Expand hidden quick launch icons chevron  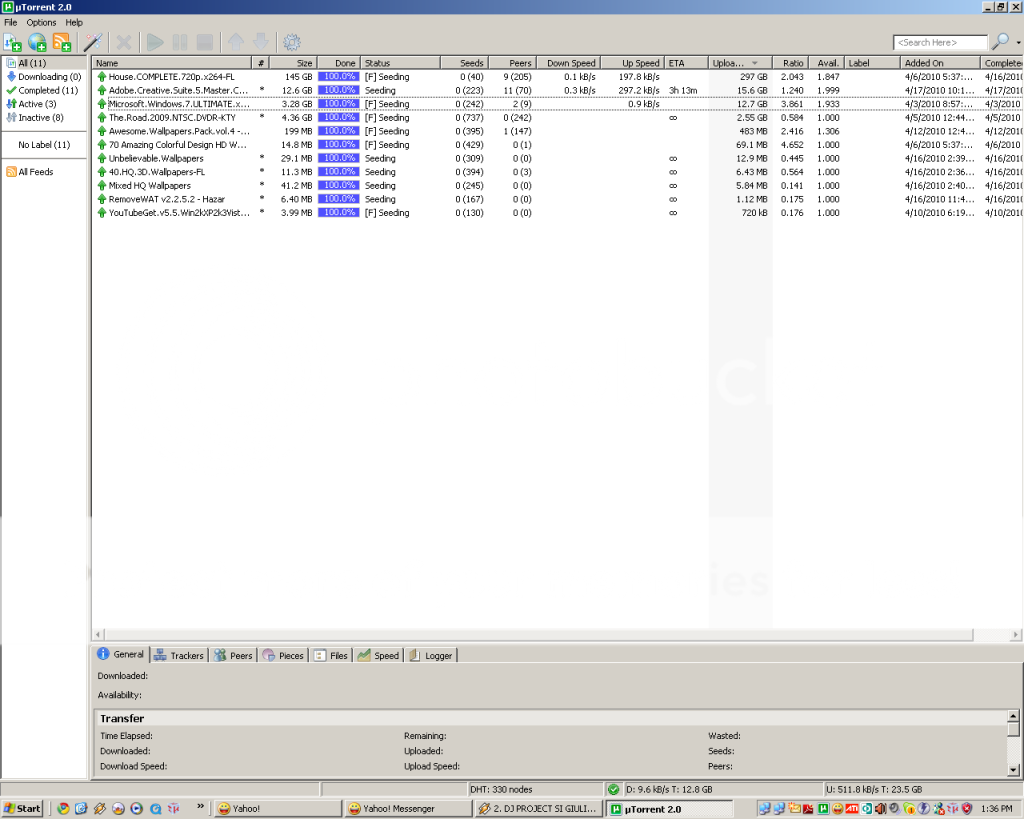[201, 806]
